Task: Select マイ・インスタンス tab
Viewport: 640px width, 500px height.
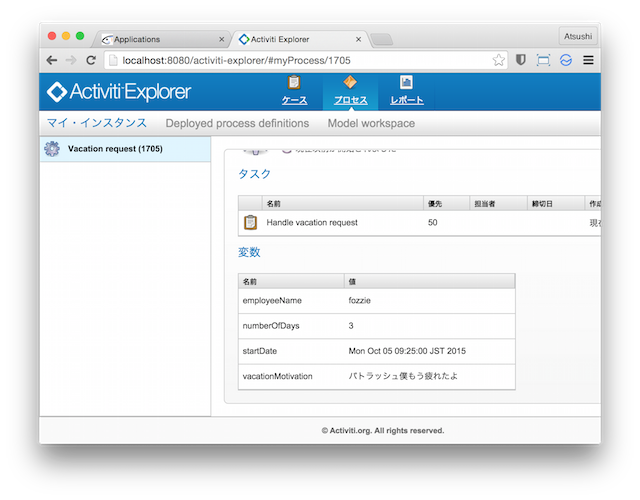Action: [97, 123]
